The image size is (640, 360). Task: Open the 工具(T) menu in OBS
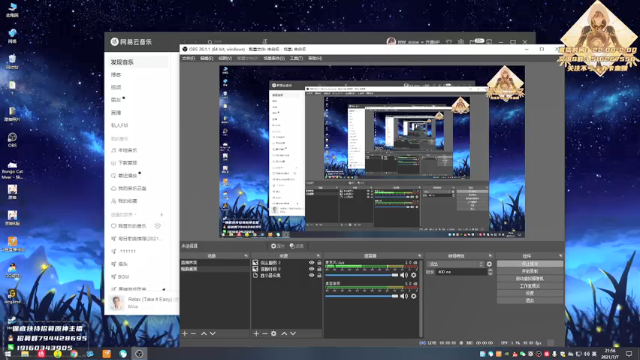pos(296,58)
